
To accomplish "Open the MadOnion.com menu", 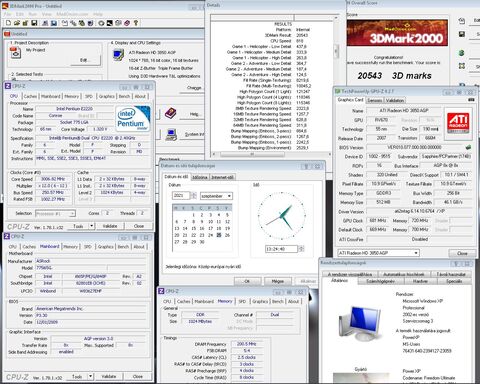I will click(x=72, y=14).
